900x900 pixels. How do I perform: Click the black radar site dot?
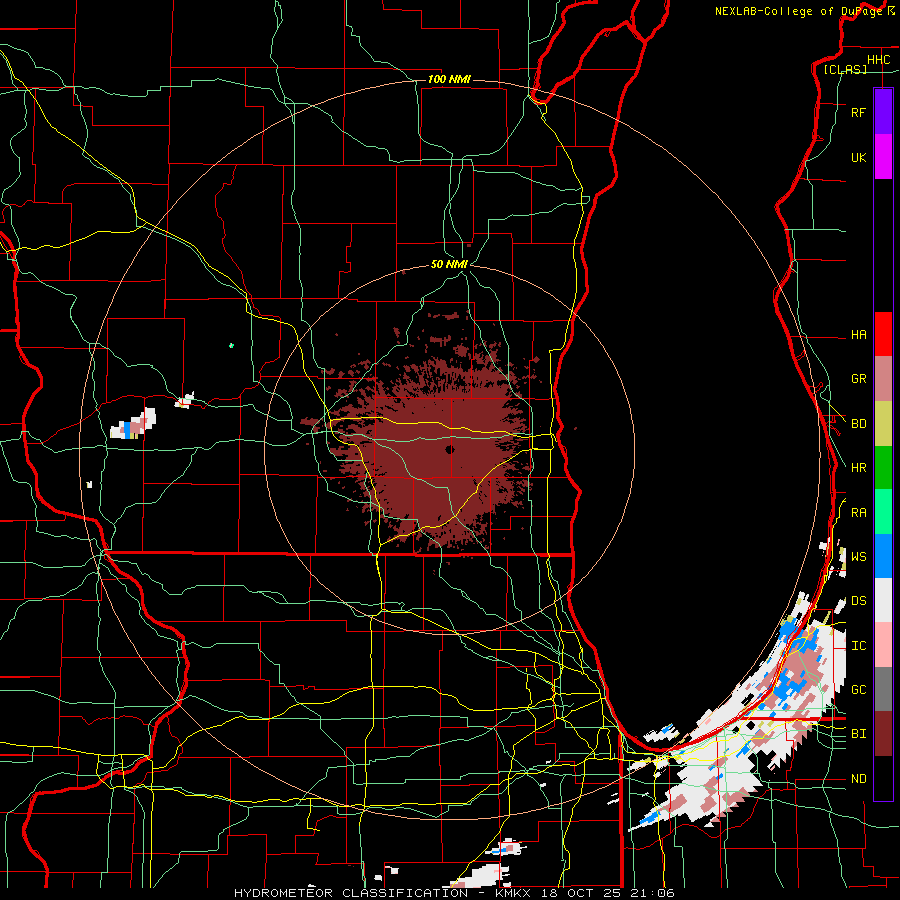click(450, 449)
